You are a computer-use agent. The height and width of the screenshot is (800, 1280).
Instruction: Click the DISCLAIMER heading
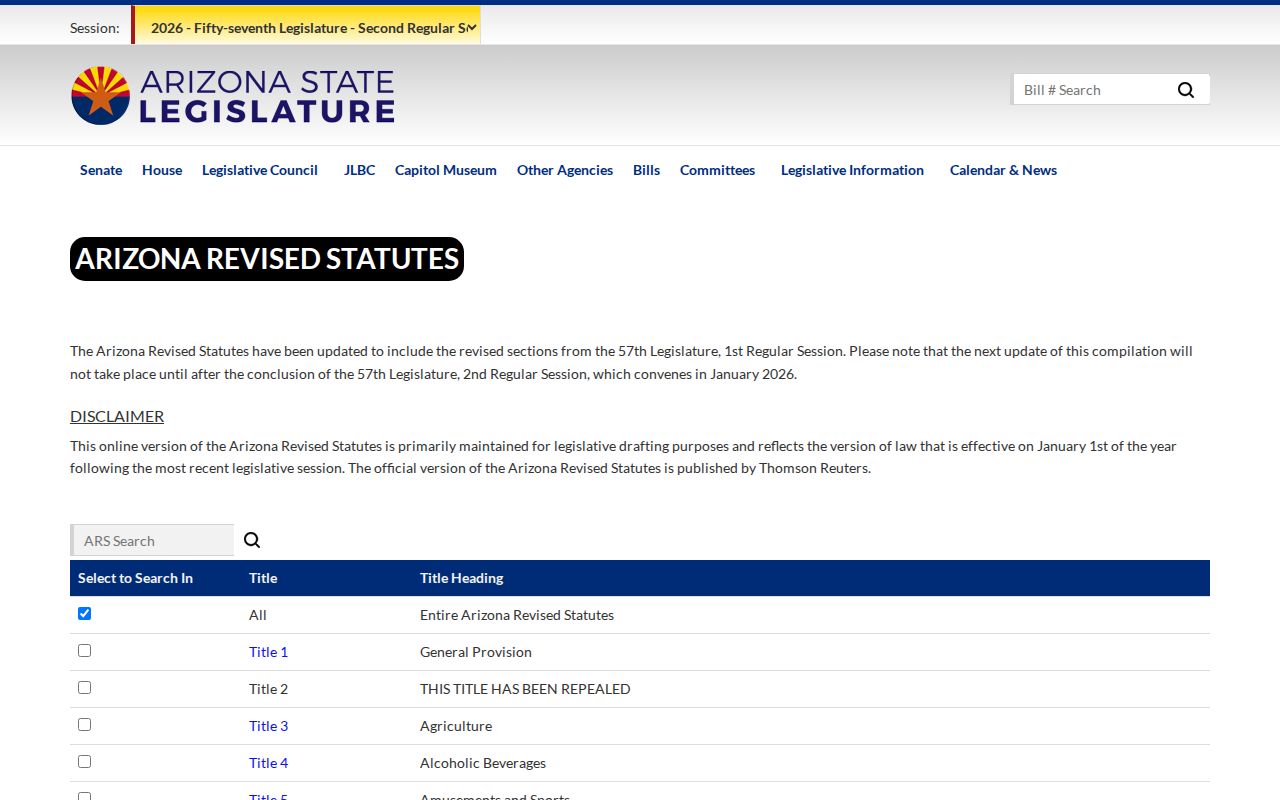[x=117, y=416]
